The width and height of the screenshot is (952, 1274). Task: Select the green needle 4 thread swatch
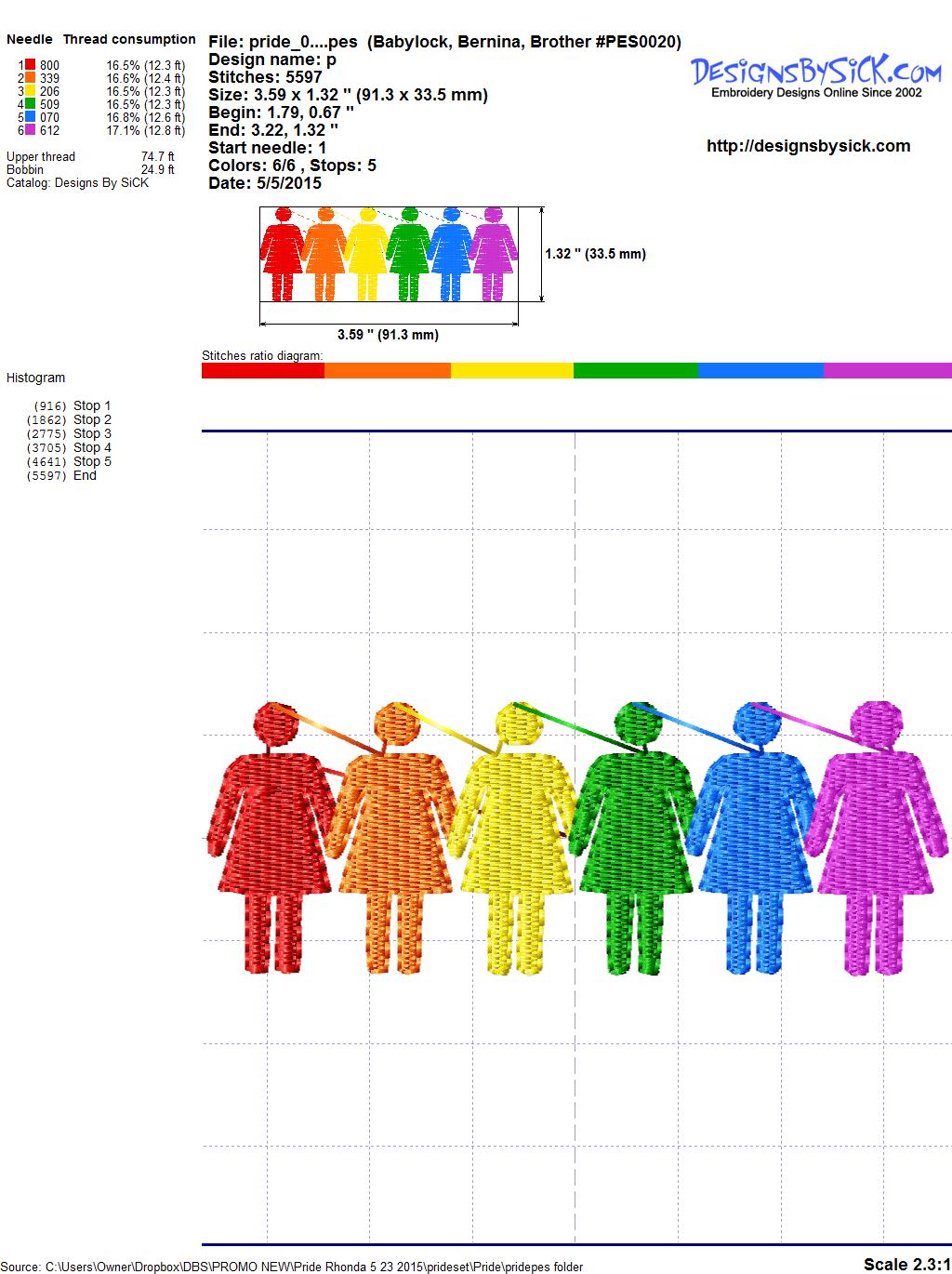[31, 104]
